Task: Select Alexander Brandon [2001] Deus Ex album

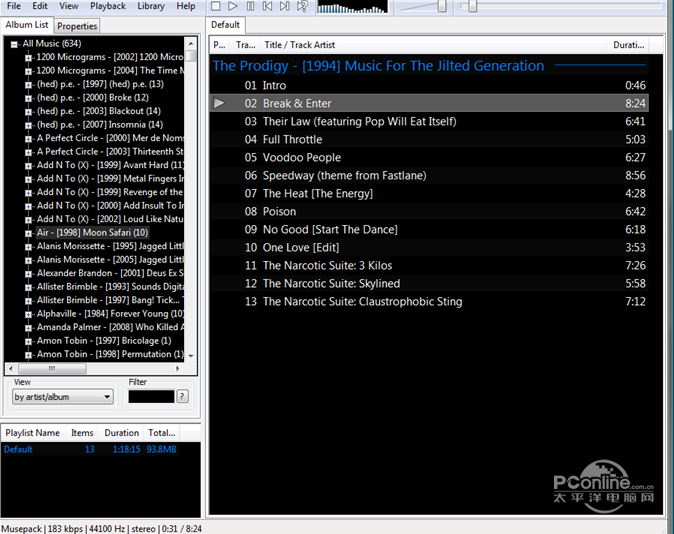Action: (x=110, y=273)
